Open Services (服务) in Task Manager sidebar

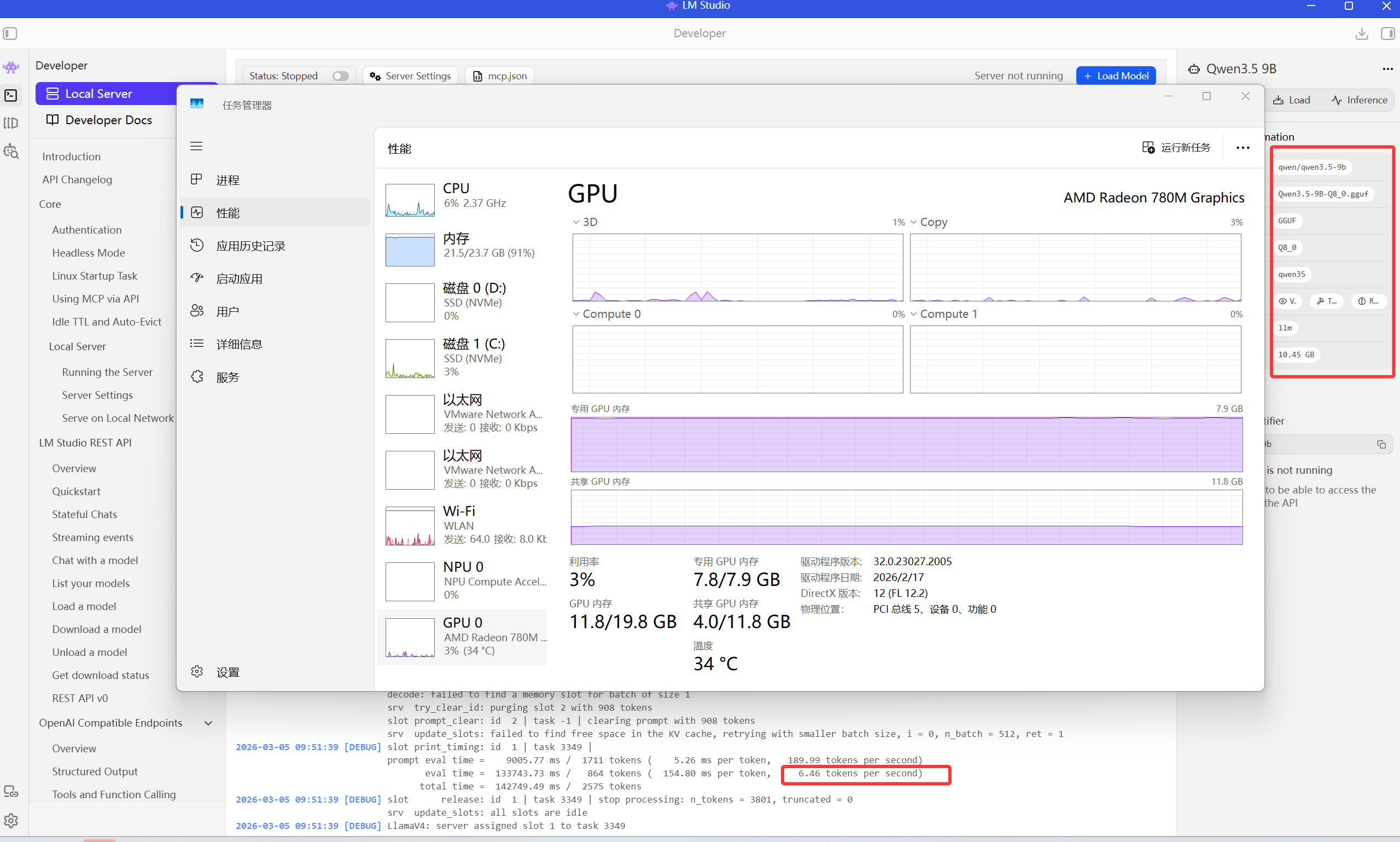pos(229,376)
